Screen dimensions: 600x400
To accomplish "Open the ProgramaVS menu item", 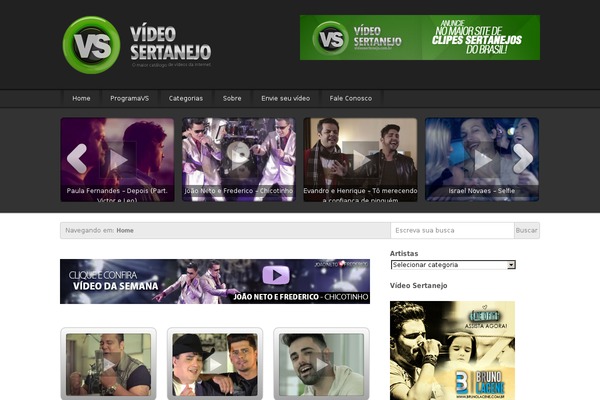I will (x=130, y=98).
